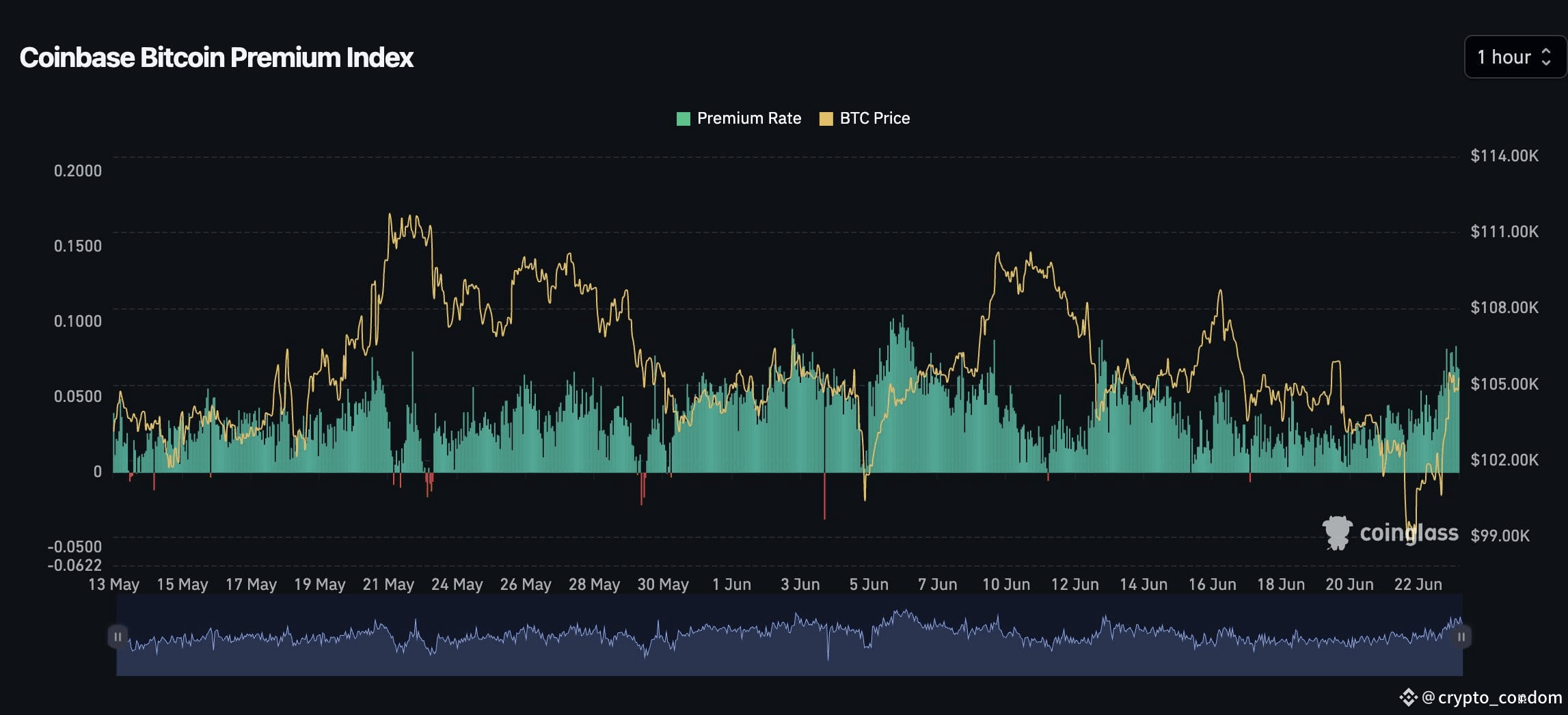Screen dimensions: 1568x715
Task: Click the 17 May date label
Action: tap(251, 584)
